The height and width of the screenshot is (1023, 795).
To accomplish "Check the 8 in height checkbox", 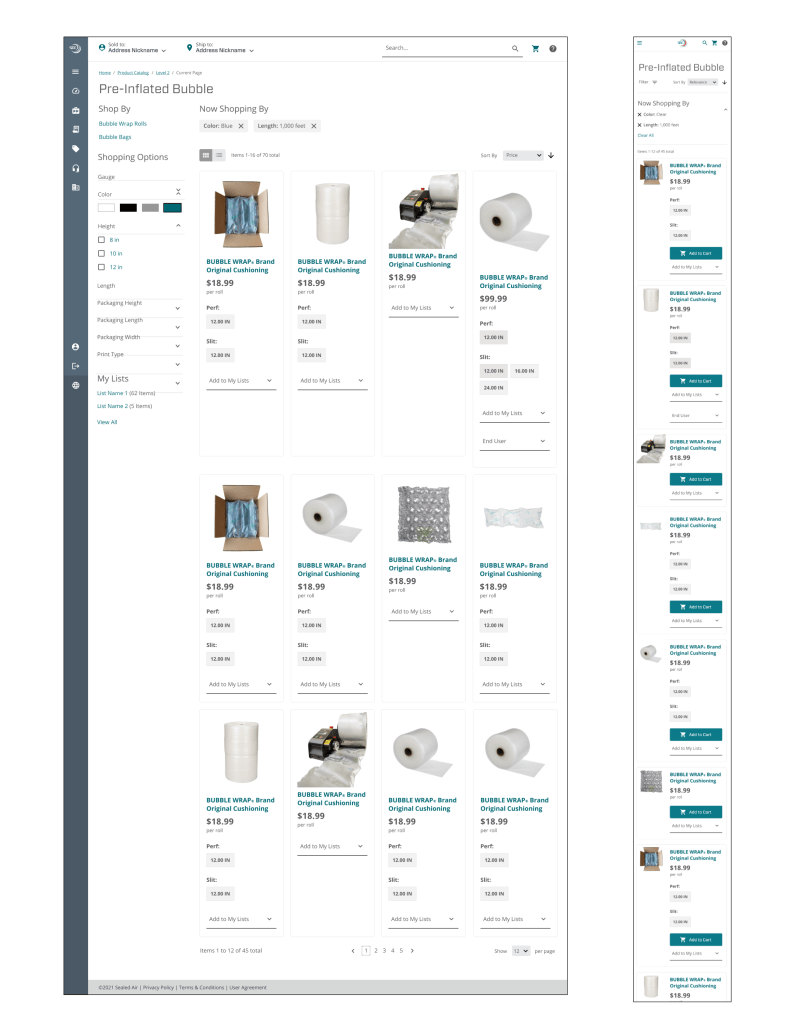I will pyautogui.click(x=101, y=240).
